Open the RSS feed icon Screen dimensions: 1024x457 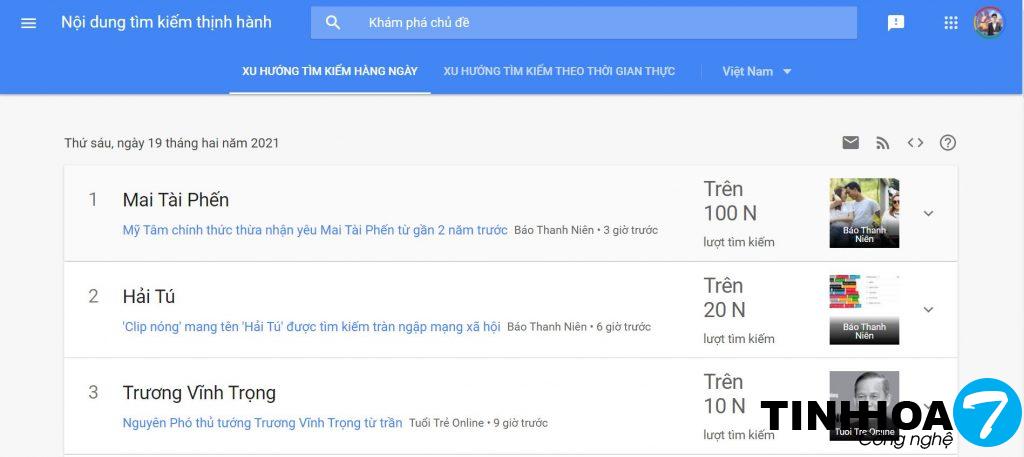pyautogui.click(x=883, y=143)
